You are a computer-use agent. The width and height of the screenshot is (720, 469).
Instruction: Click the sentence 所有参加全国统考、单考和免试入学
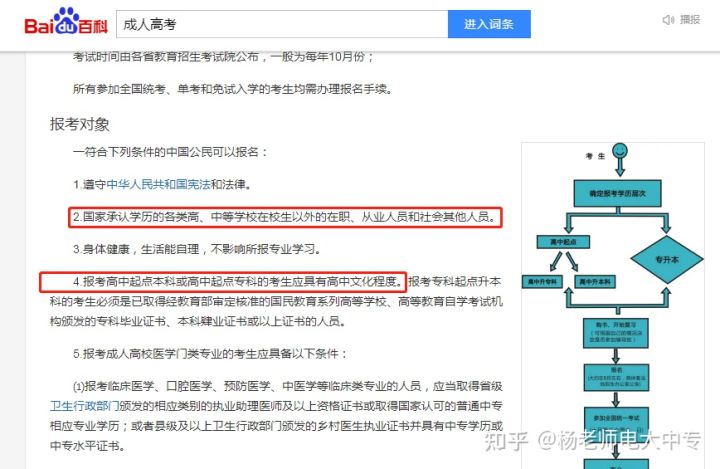point(232,89)
